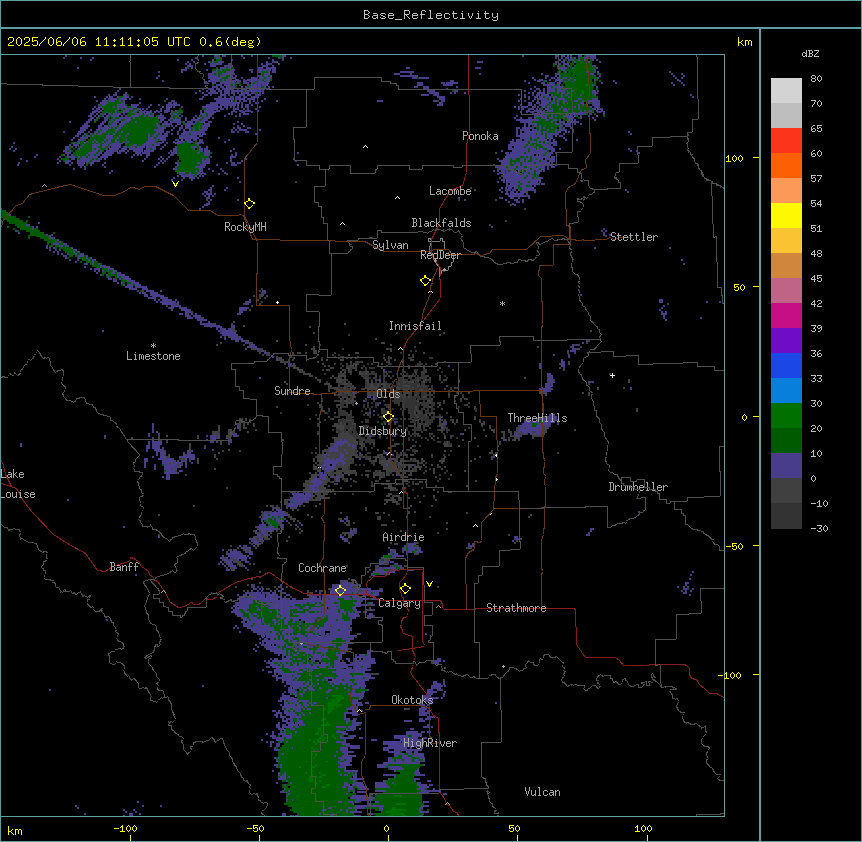The width and height of the screenshot is (862, 842).
Task: Click the -100 tick on bottom axis
Action: pyautogui.click(x=125, y=828)
